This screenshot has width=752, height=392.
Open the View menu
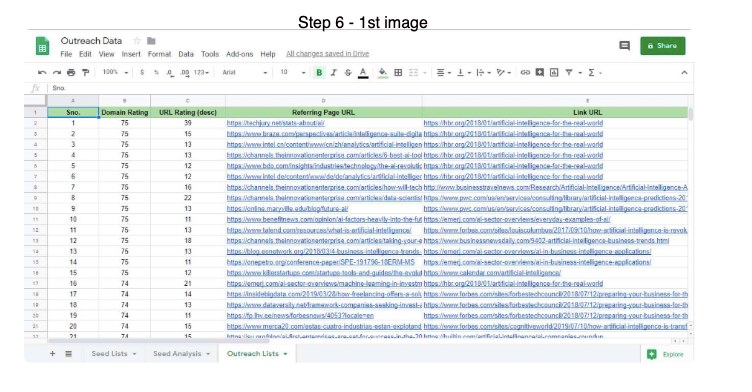click(106, 54)
